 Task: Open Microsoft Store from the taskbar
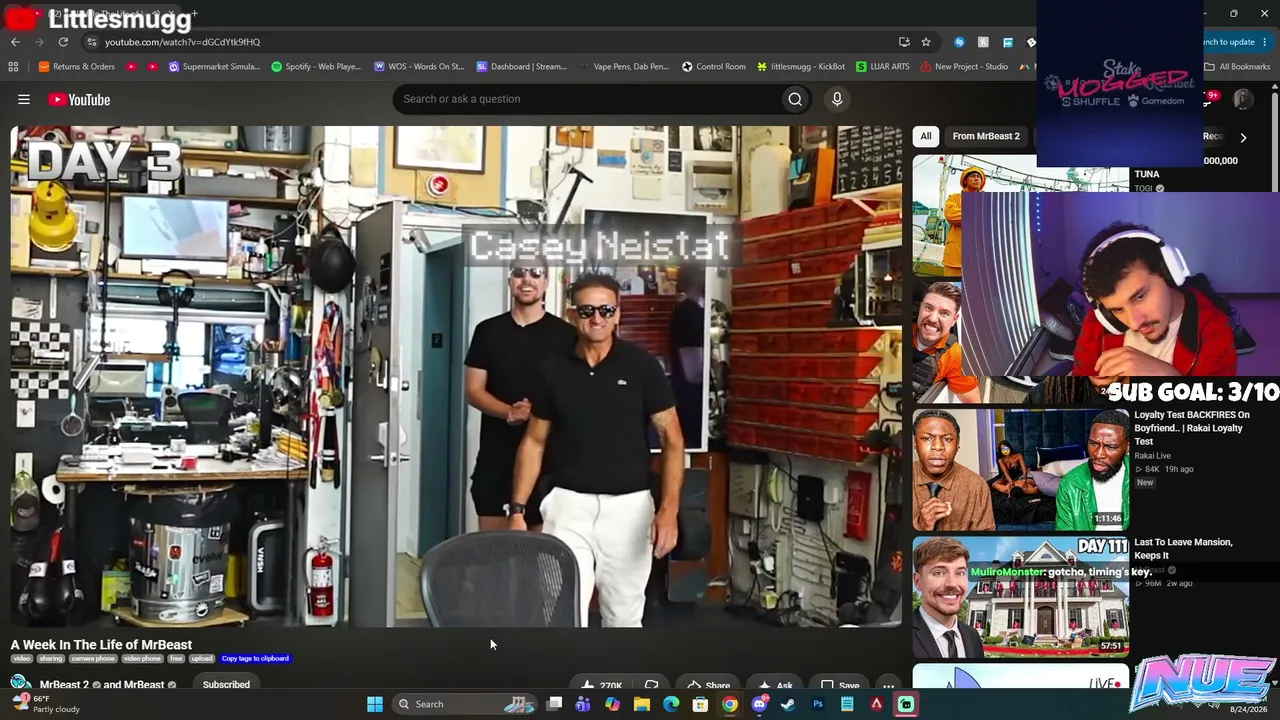point(700,704)
